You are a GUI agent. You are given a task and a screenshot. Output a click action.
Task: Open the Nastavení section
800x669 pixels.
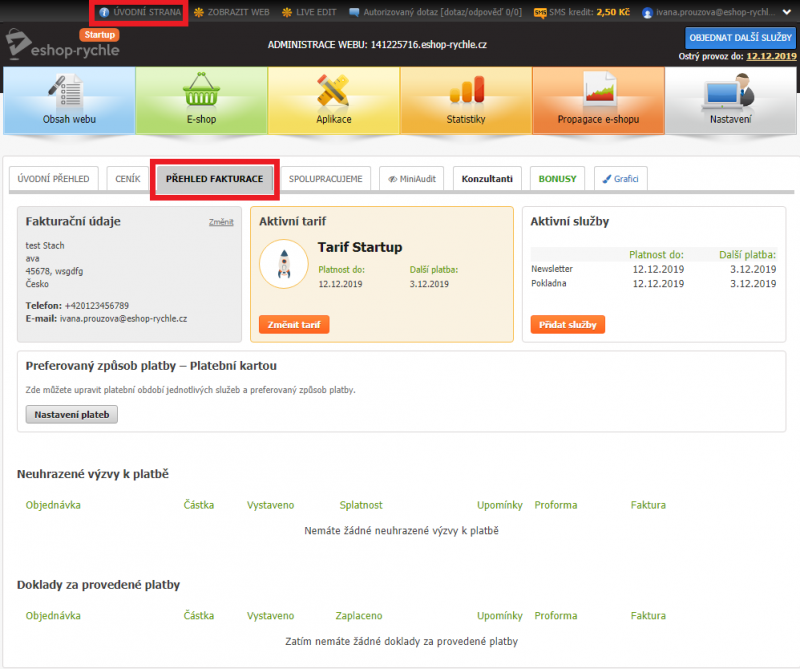click(731, 101)
